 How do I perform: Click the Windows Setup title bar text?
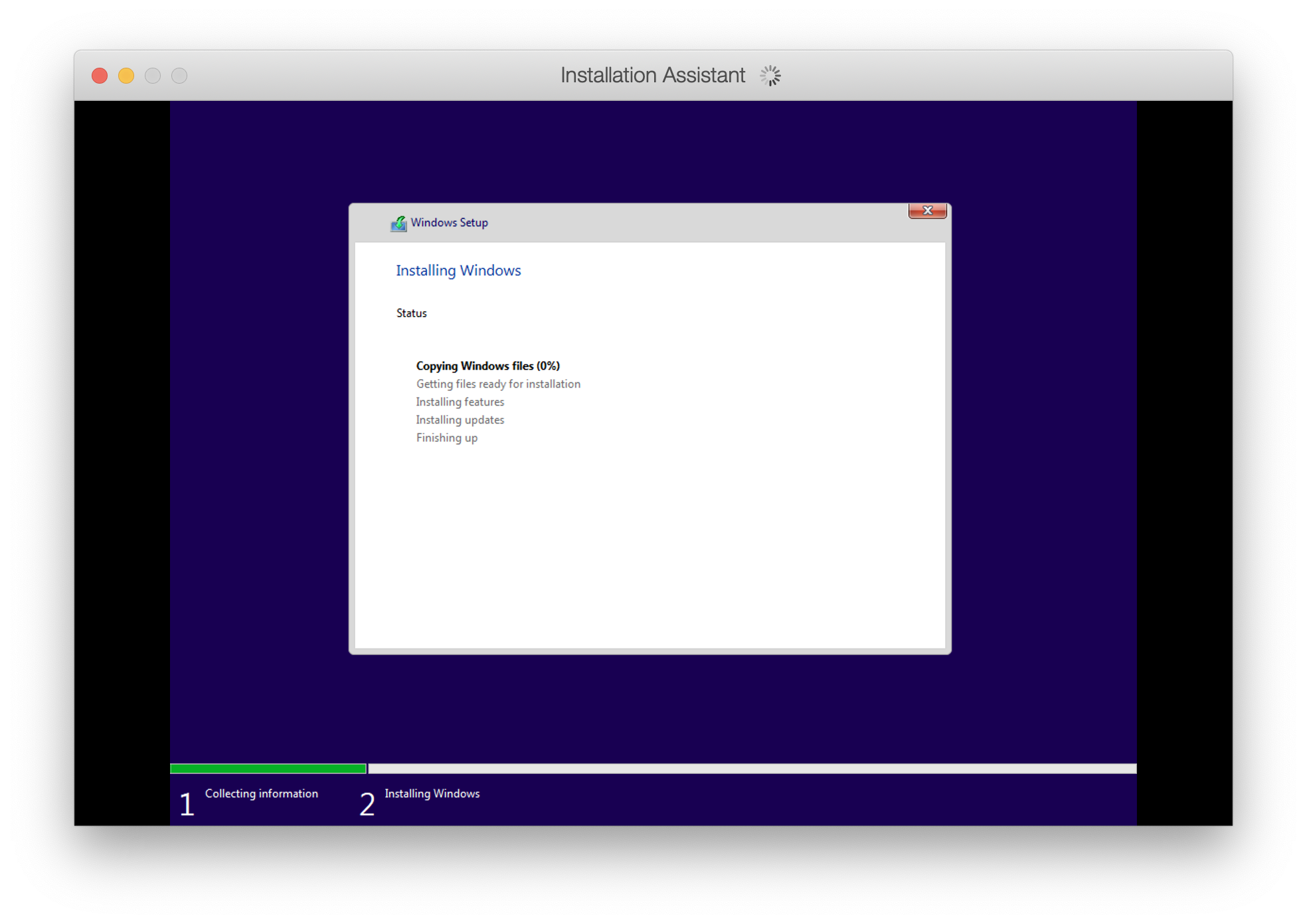pos(448,222)
